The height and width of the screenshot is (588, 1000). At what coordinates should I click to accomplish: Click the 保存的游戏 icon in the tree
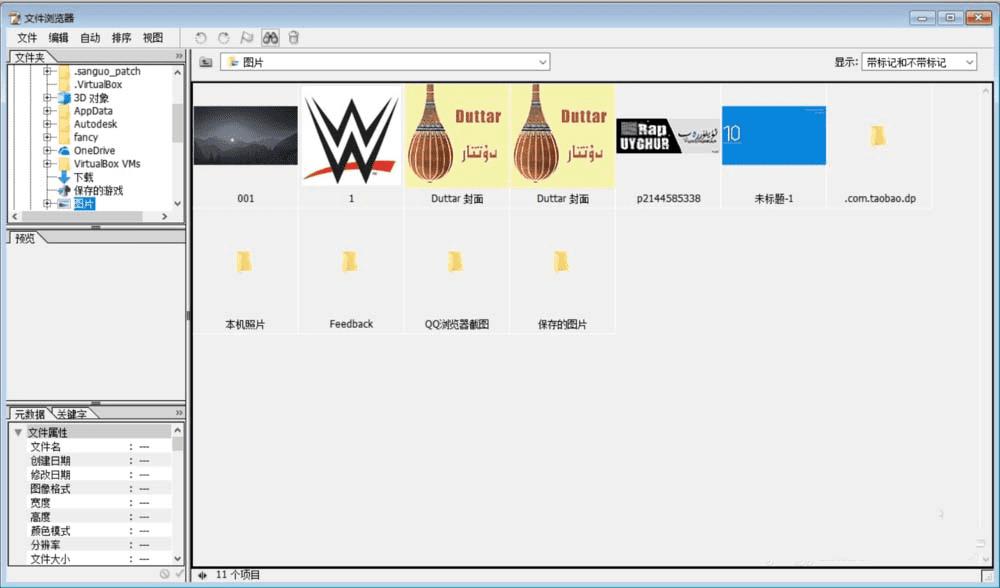[64, 191]
